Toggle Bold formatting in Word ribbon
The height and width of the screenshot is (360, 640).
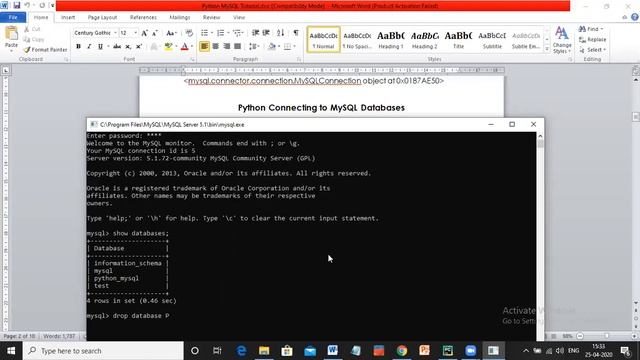78,47
